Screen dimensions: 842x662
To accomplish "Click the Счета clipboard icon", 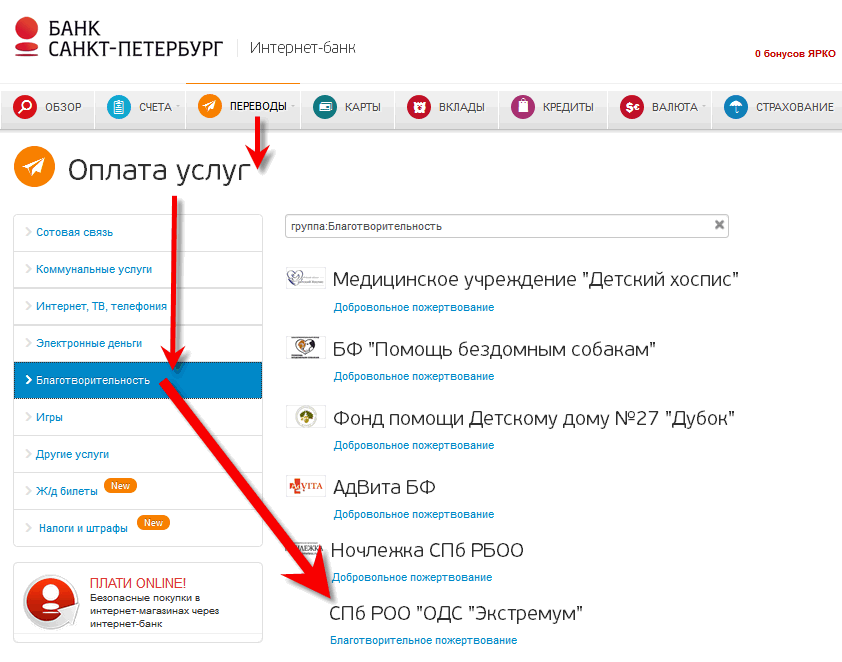I will pyautogui.click(x=119, y=107).
